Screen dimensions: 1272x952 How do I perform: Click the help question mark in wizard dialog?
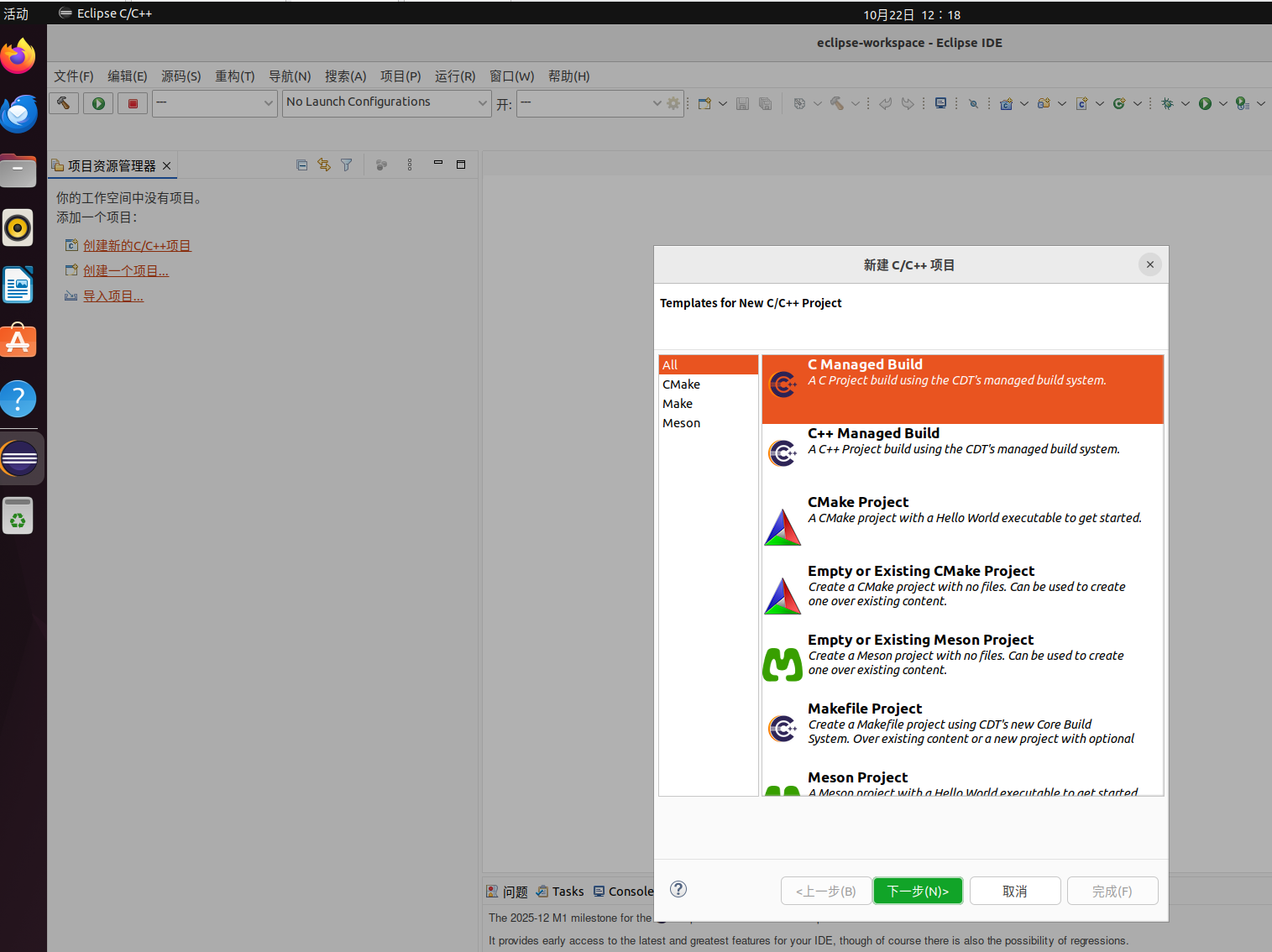678,889
